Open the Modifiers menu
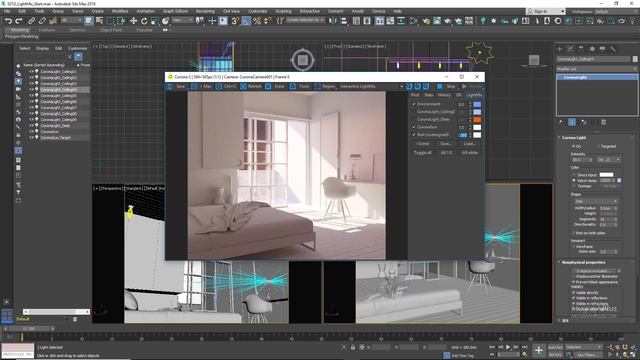Image resolution: width=640 pixels, height=360 pixels. [x=120, y=11]
